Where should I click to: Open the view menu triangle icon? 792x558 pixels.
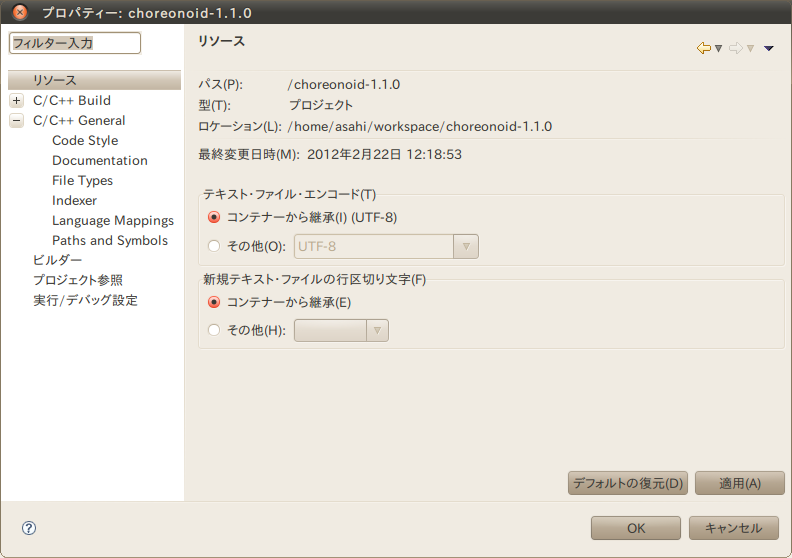pos(768,48)
